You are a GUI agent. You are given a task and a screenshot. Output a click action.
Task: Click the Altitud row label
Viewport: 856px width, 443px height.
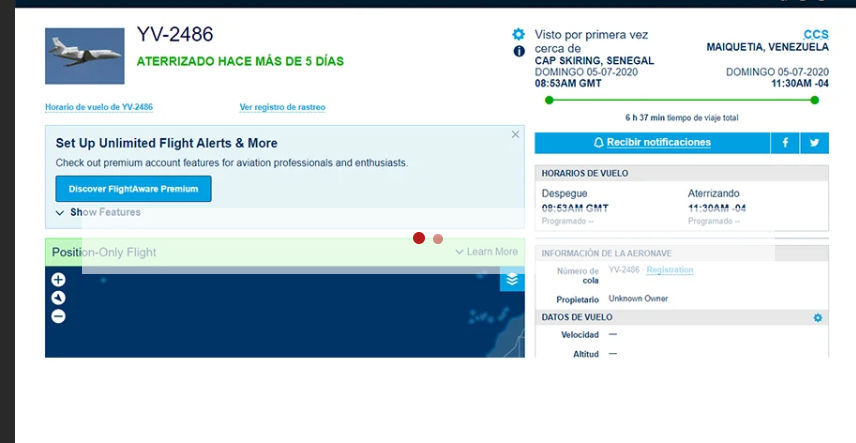[586, 354]
